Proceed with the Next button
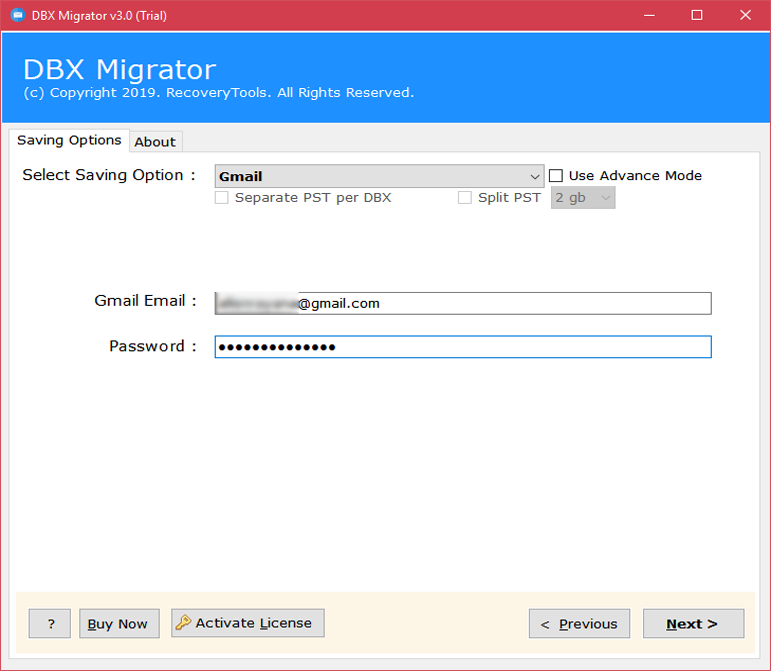The image size is (771, 671). click(693, 623)
